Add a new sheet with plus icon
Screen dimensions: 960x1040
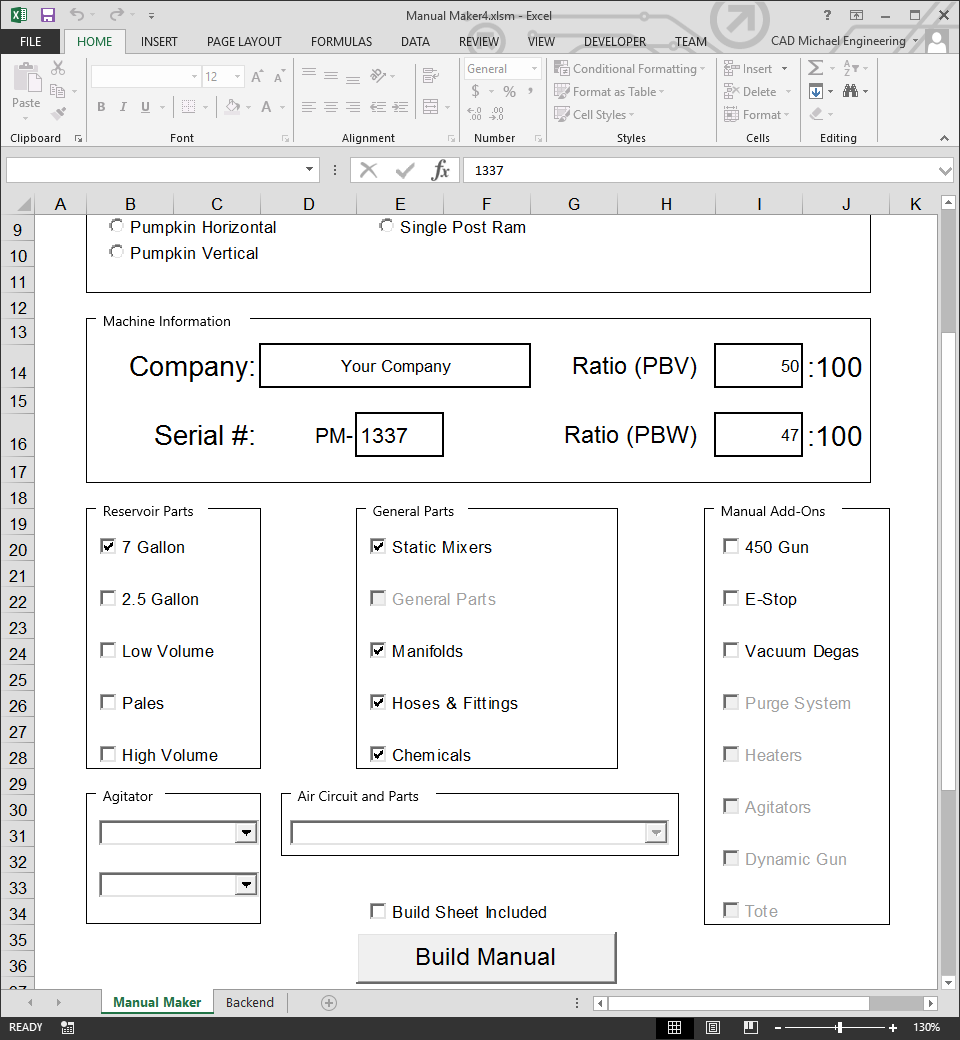click(x=329, y=1002)
